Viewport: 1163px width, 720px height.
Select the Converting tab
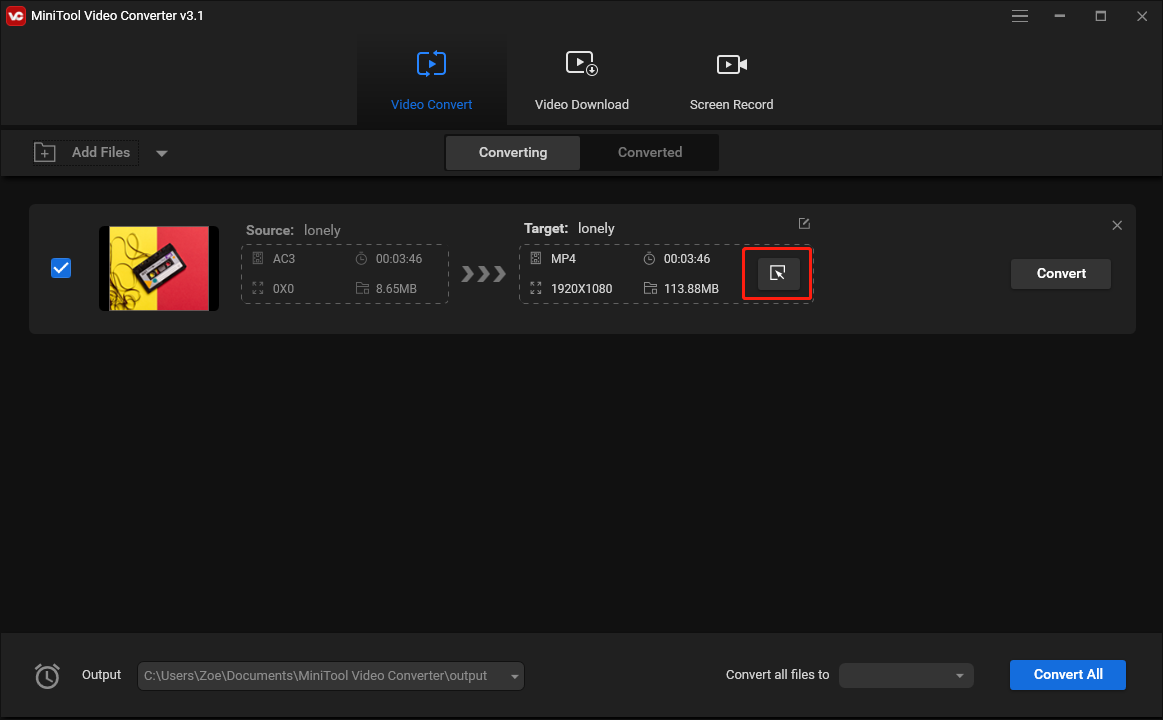(513, 153)
